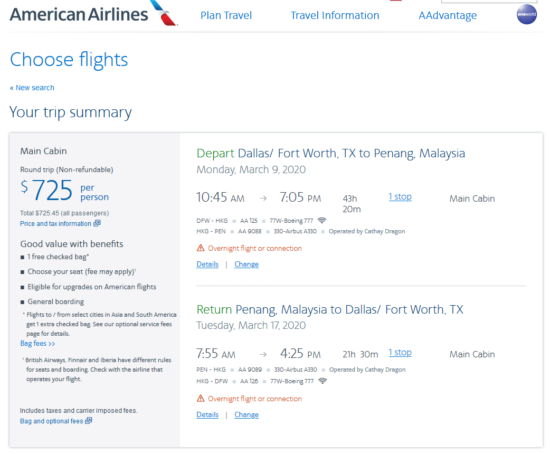Click the warning icon on the departure overnight notice

pyautogui.click(x=200, y=248)
